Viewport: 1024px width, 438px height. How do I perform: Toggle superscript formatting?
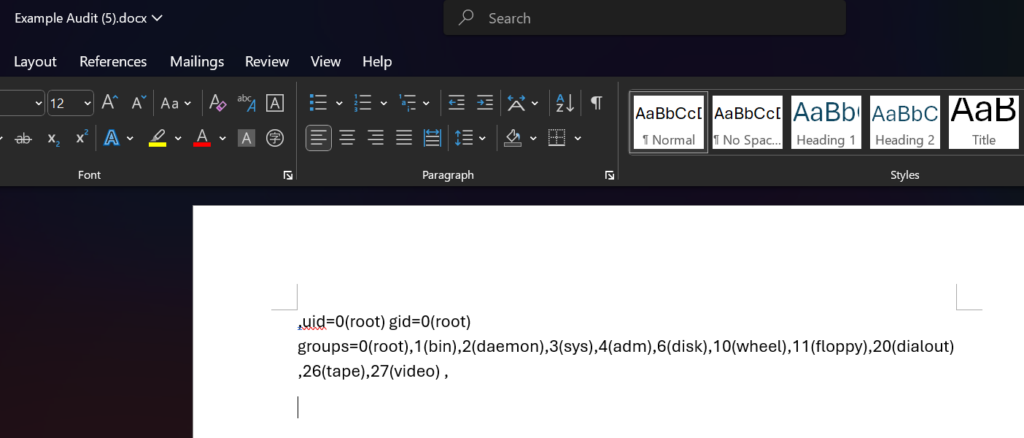(x=82, y=138)
